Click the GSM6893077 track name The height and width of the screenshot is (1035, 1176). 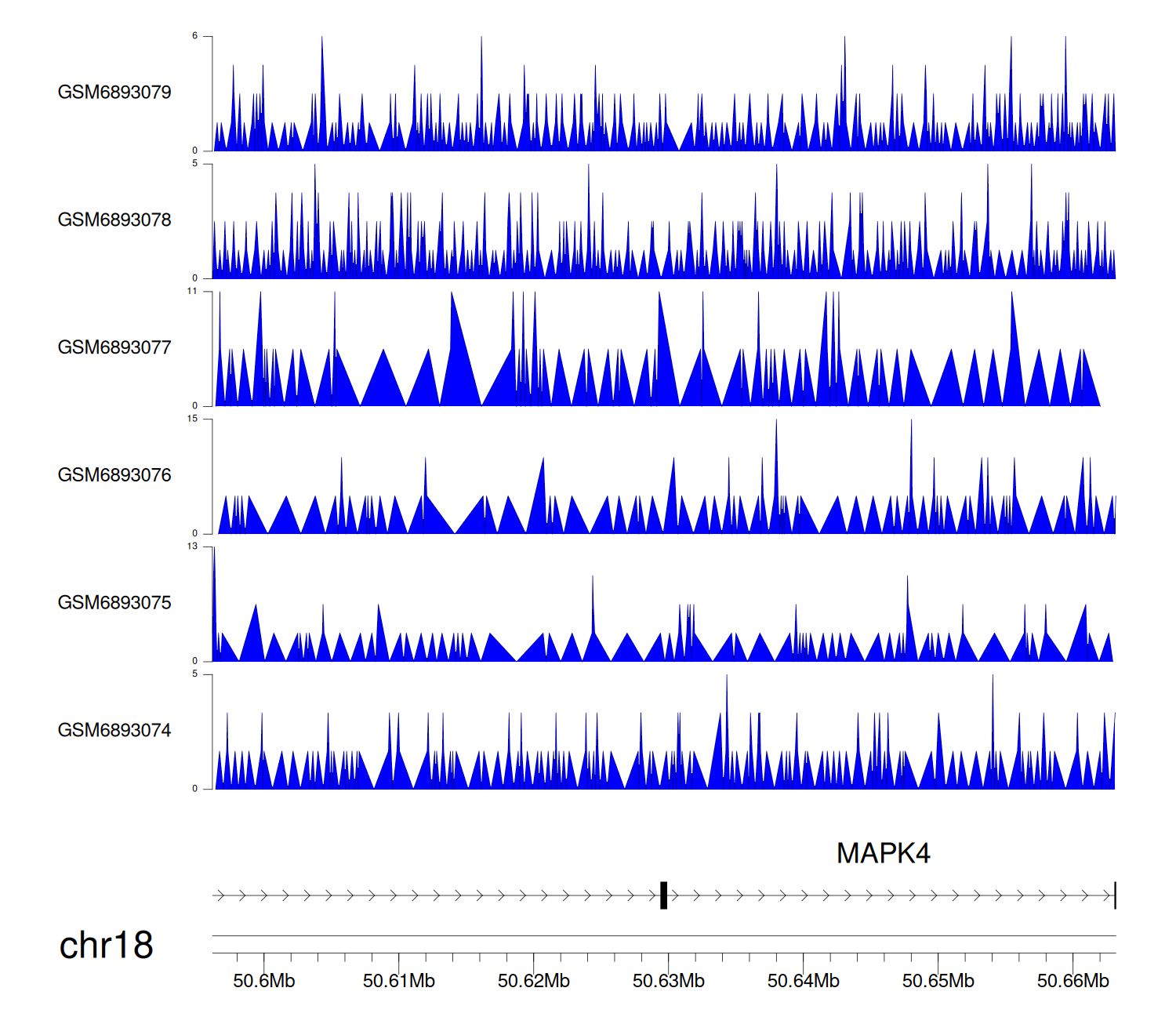pos(114,347)
